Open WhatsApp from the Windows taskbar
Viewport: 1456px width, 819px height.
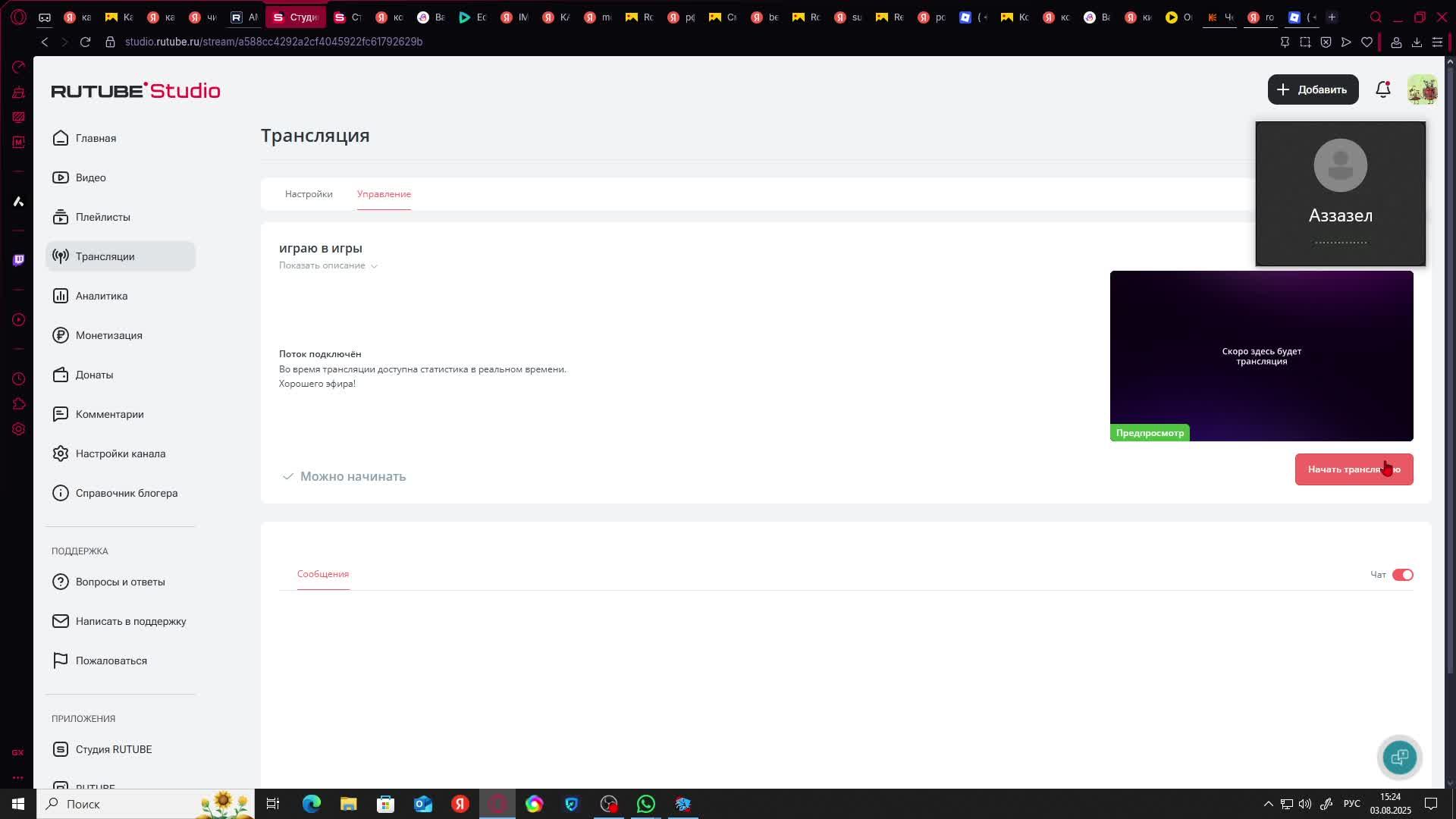(646, 804)
